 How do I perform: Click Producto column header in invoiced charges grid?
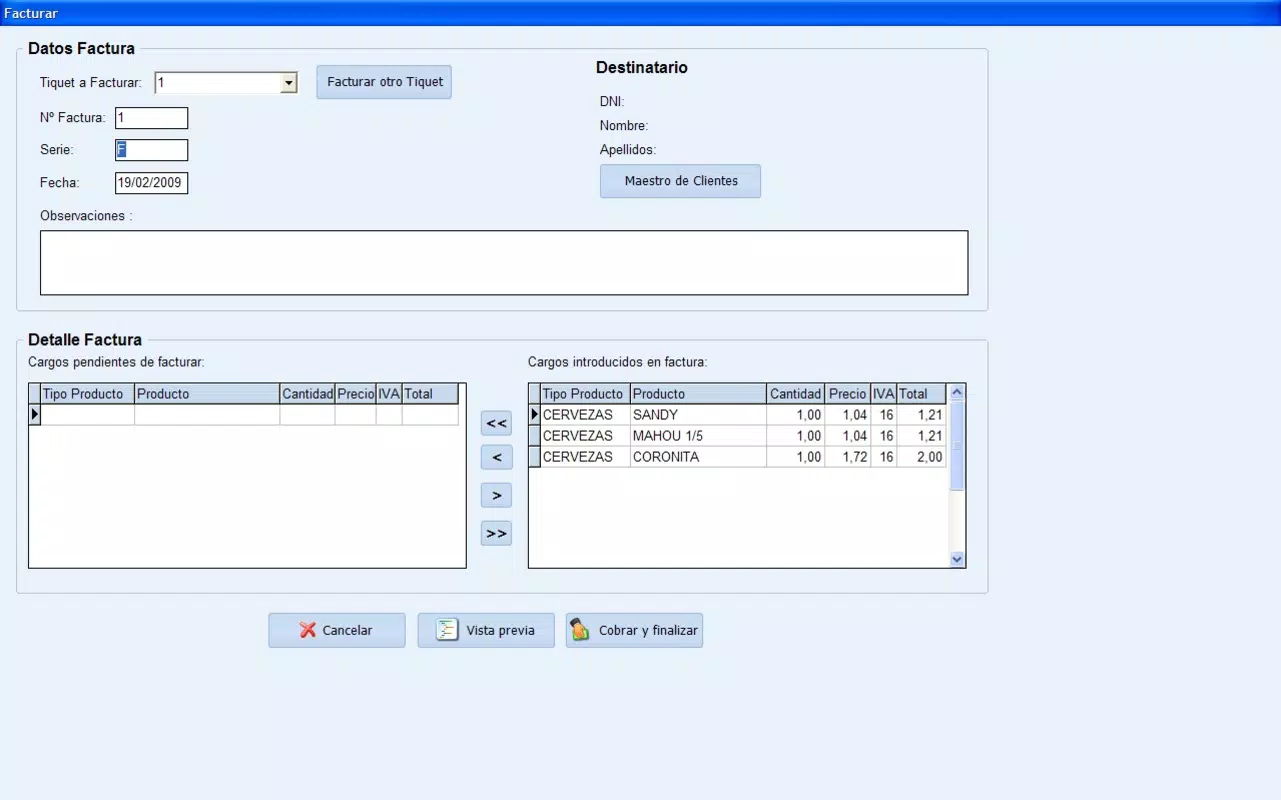[x=698, y=394]
